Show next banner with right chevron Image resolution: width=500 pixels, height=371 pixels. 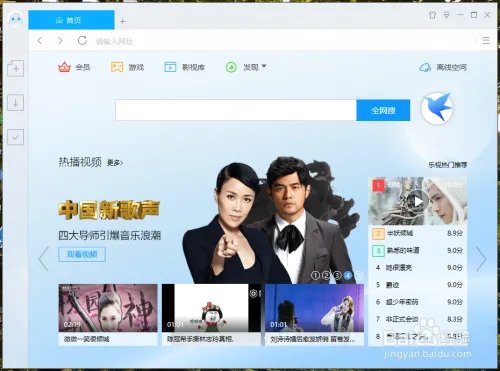point(481,259)
